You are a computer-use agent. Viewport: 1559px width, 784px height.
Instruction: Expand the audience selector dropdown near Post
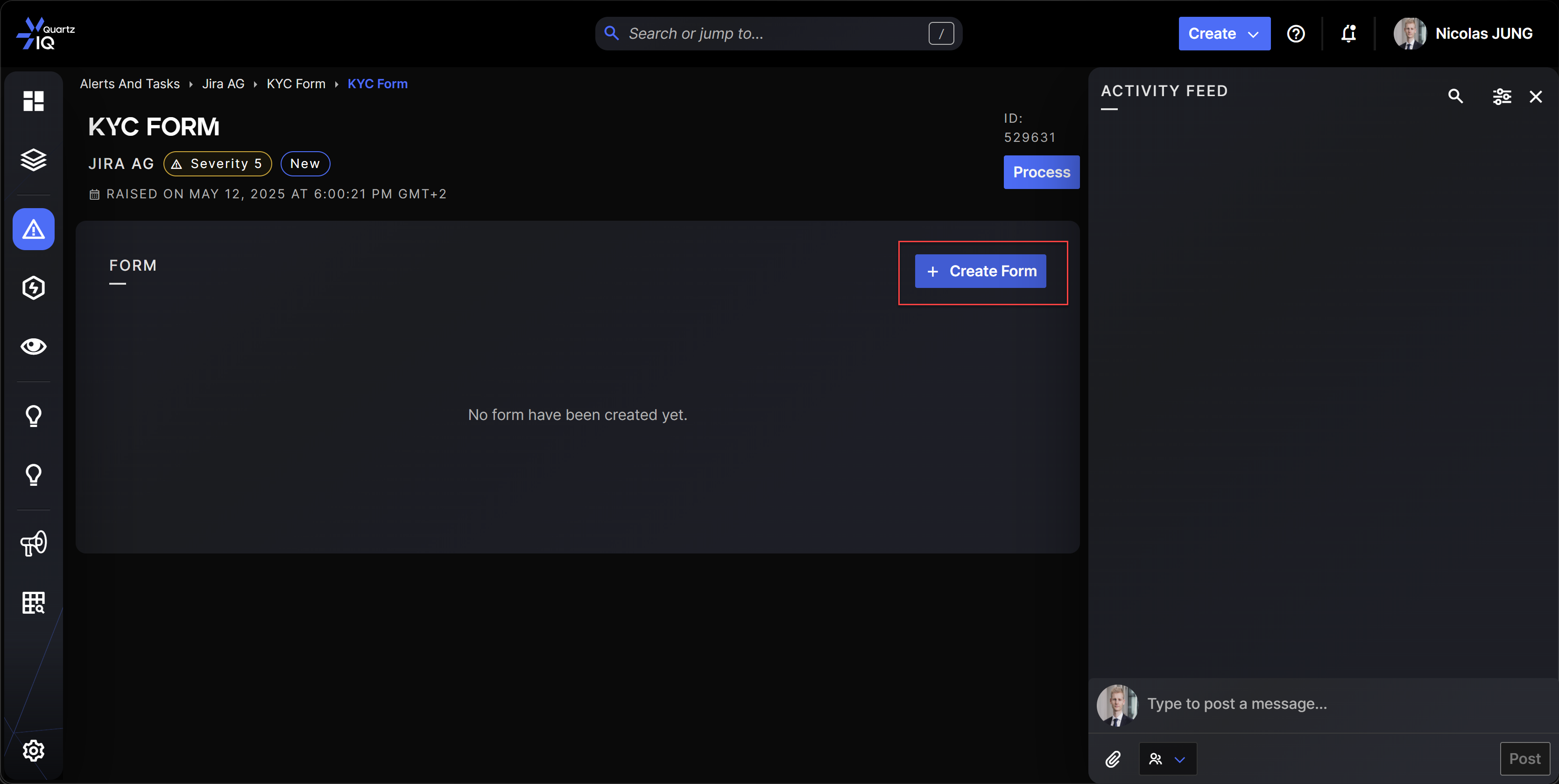coord(1167,759)
